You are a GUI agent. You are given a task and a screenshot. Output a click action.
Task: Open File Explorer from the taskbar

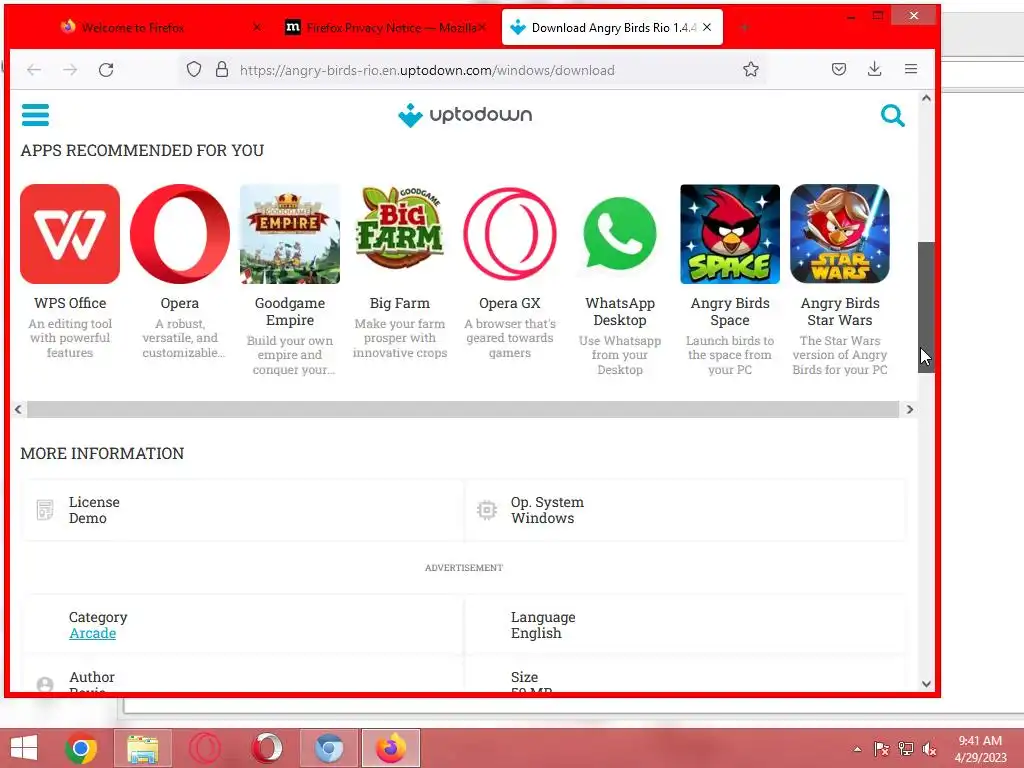tap(143, 748)
